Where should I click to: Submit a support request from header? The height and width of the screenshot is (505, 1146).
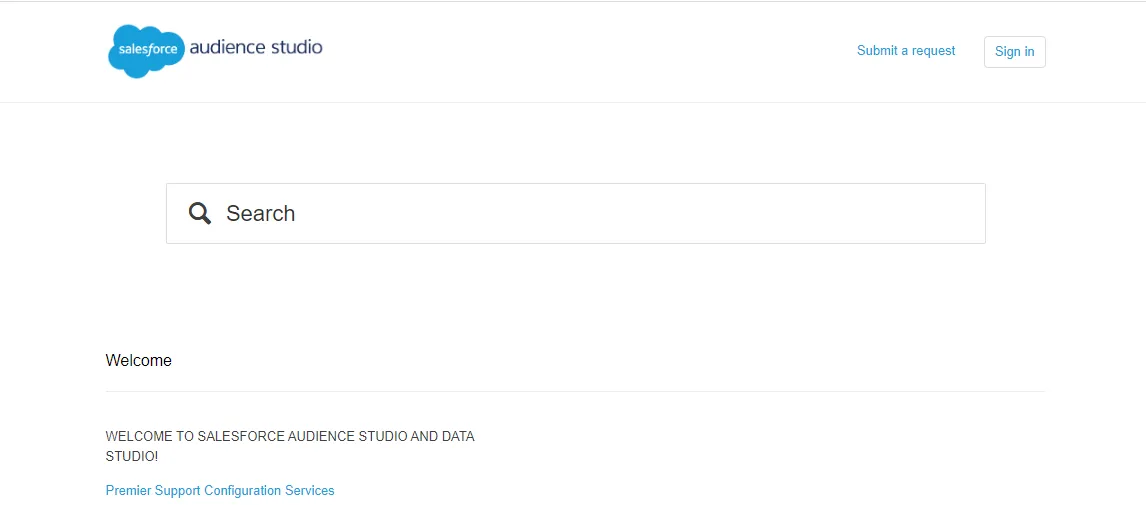906,51
